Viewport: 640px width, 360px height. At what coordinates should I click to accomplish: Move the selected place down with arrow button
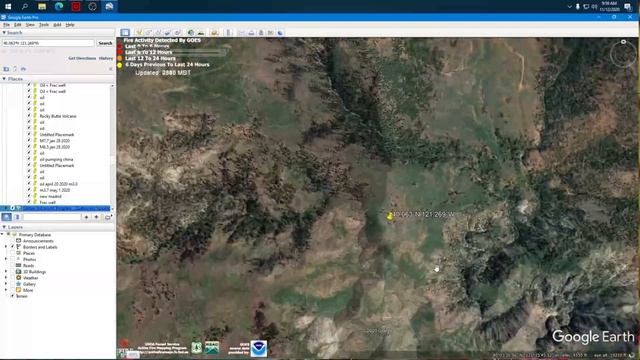[96, 217]
